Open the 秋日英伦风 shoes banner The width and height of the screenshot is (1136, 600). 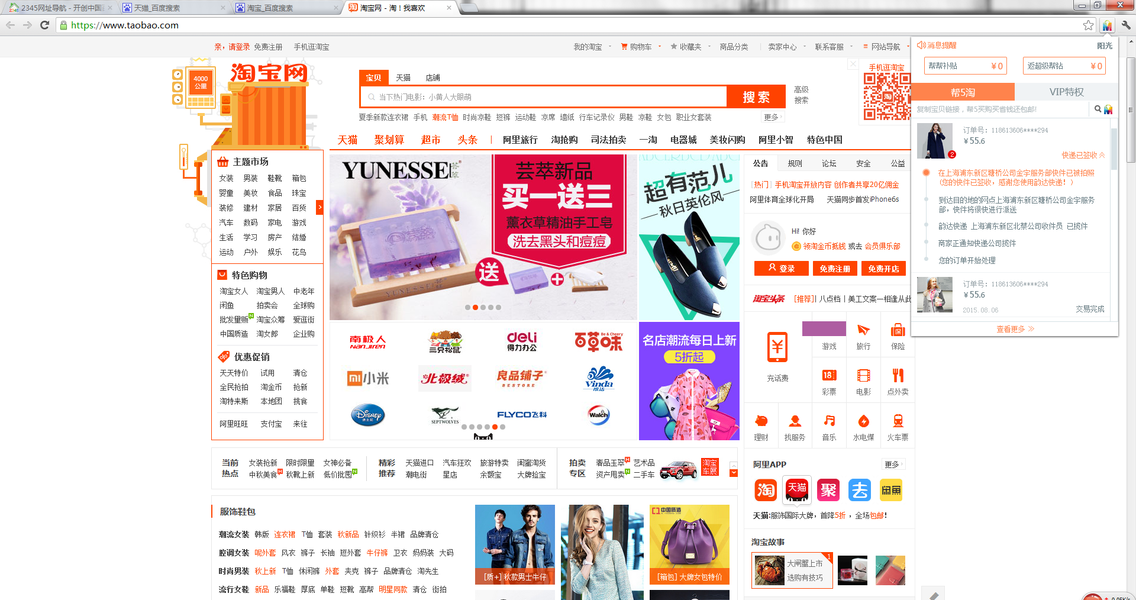(689, 237)
